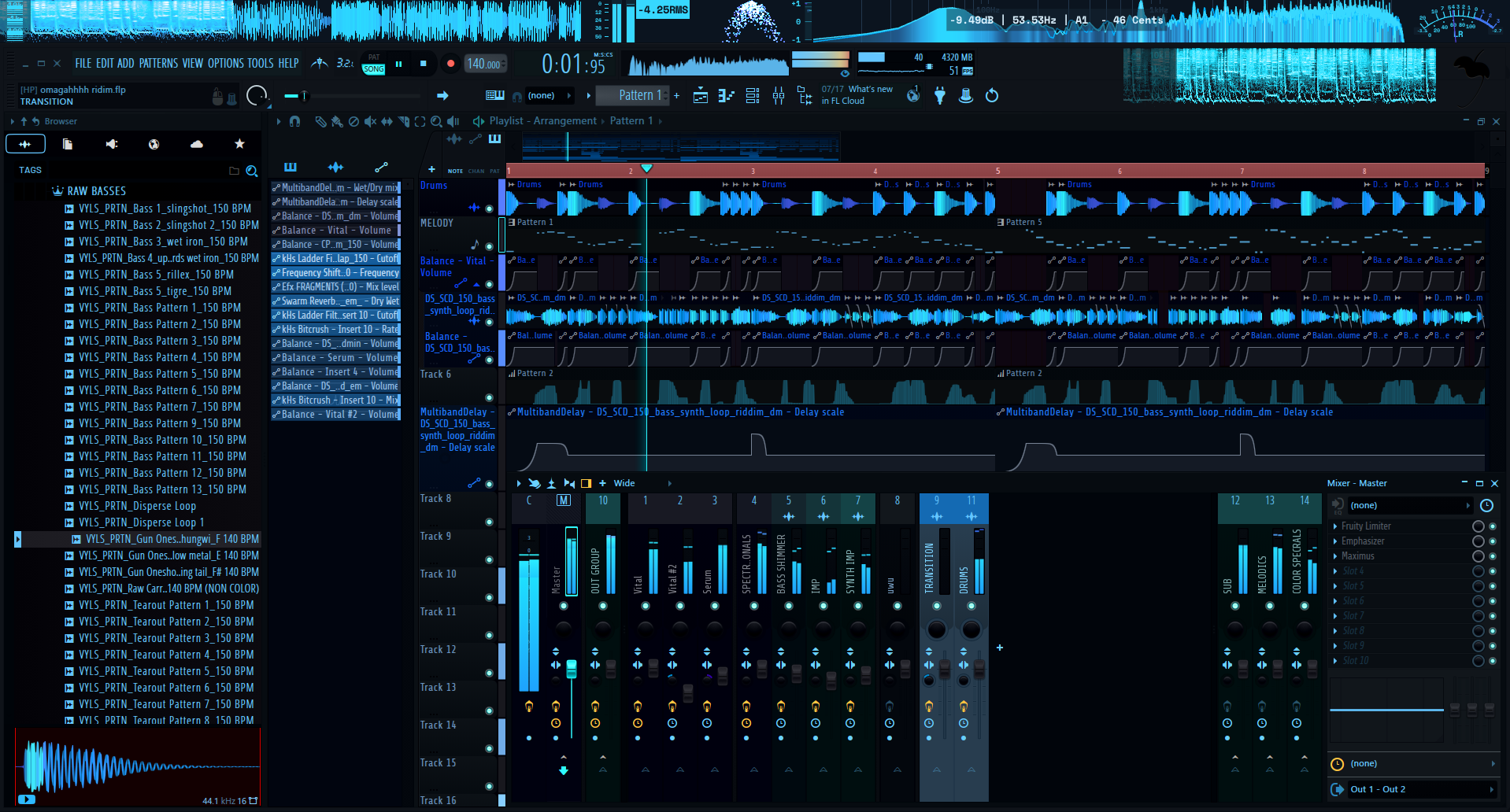Click the record button
The width and height of the screenshot is (1510, 812).
tap(450, 64)
